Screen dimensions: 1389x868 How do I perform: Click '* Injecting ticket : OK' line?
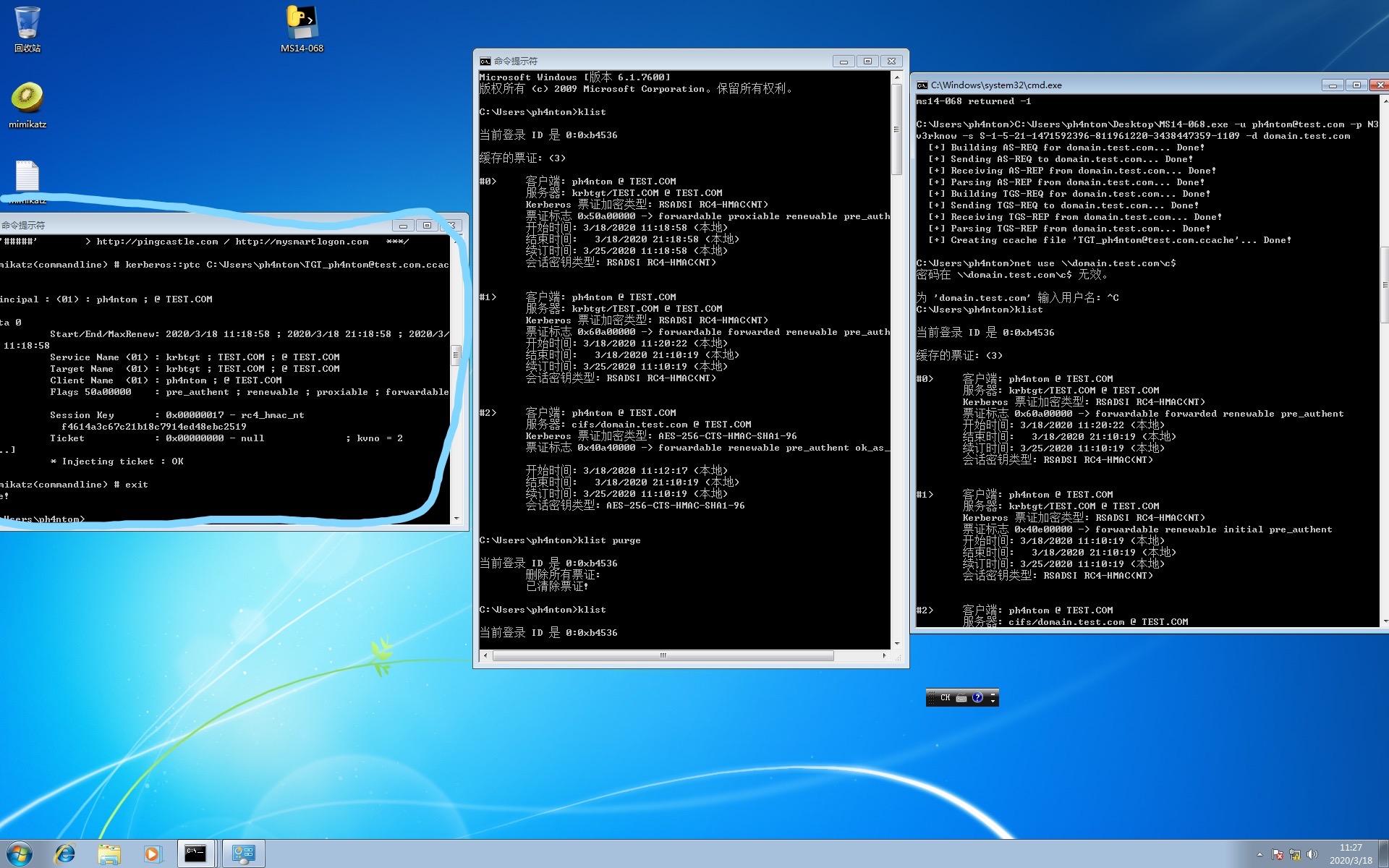click(x=116, y=461)
